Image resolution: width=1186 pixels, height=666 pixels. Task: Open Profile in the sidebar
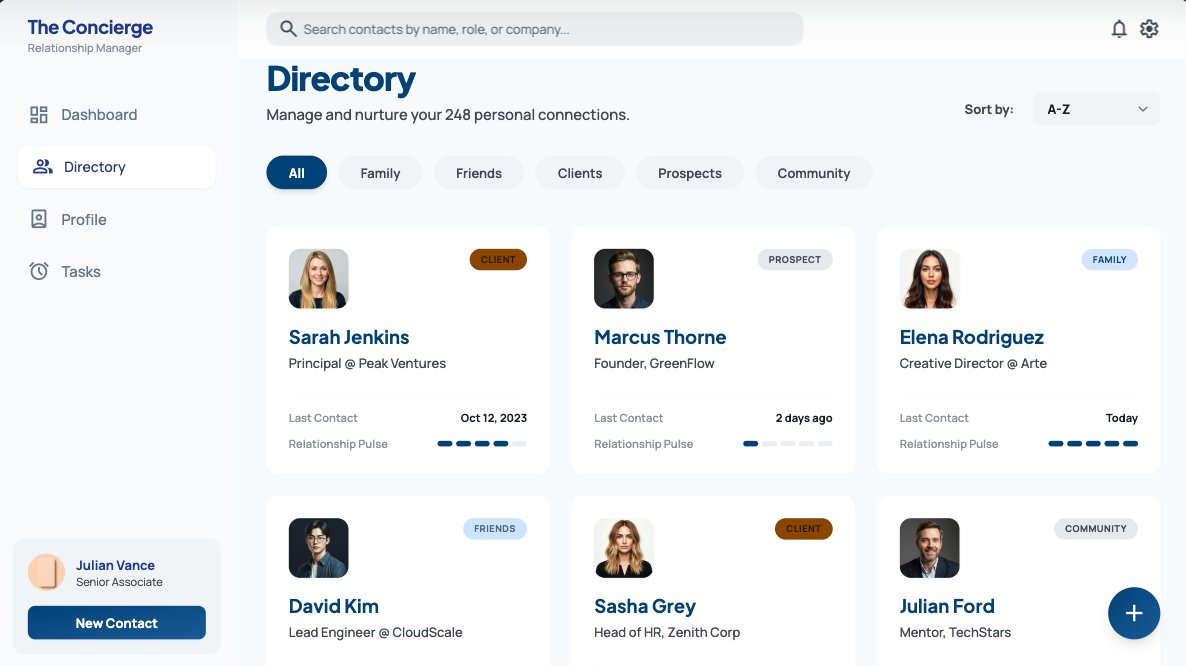[116, 219]
